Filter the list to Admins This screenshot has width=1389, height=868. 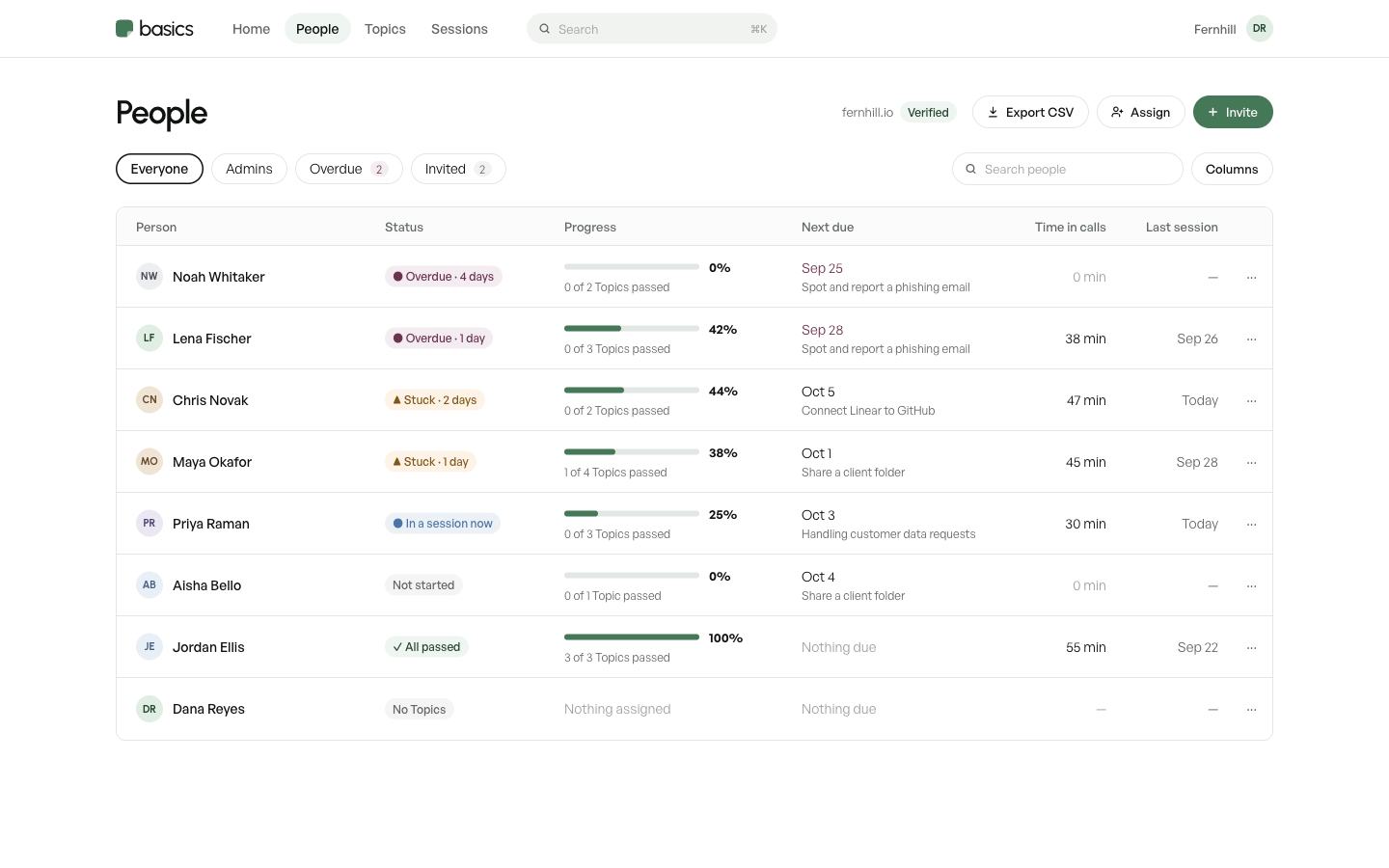click(249, 169)
